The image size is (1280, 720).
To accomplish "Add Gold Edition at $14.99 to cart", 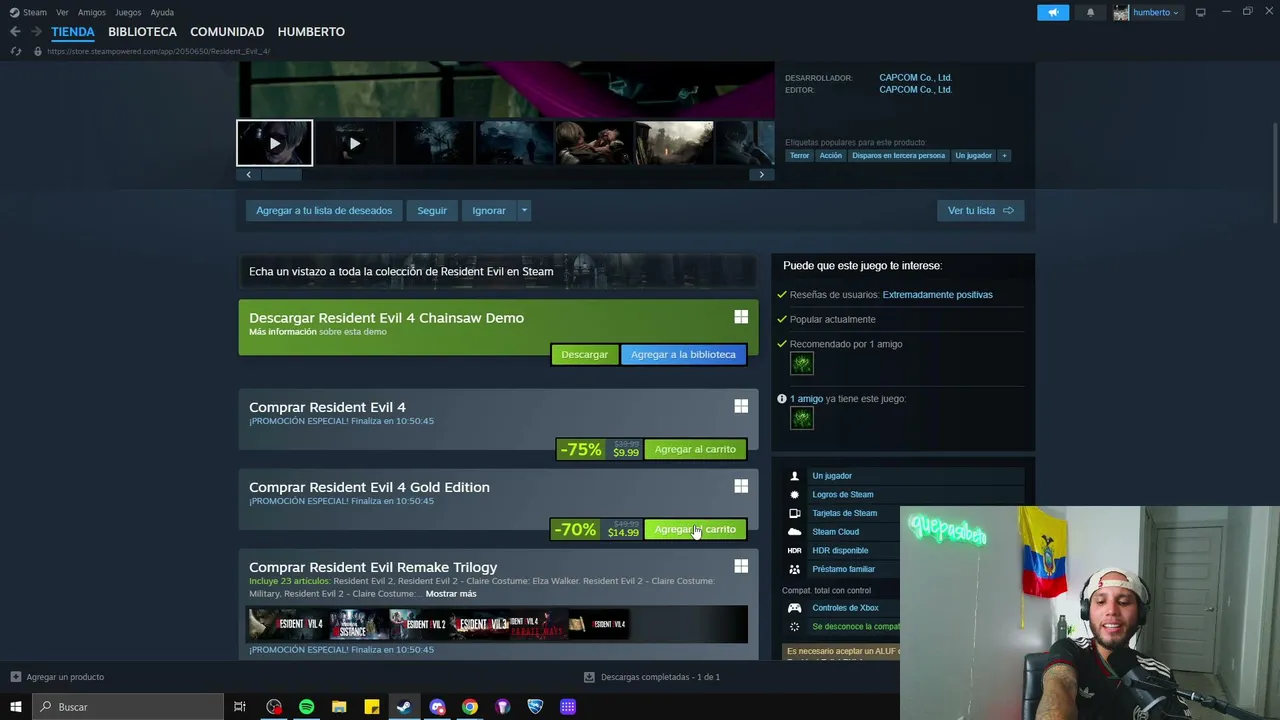I will 695,529.
